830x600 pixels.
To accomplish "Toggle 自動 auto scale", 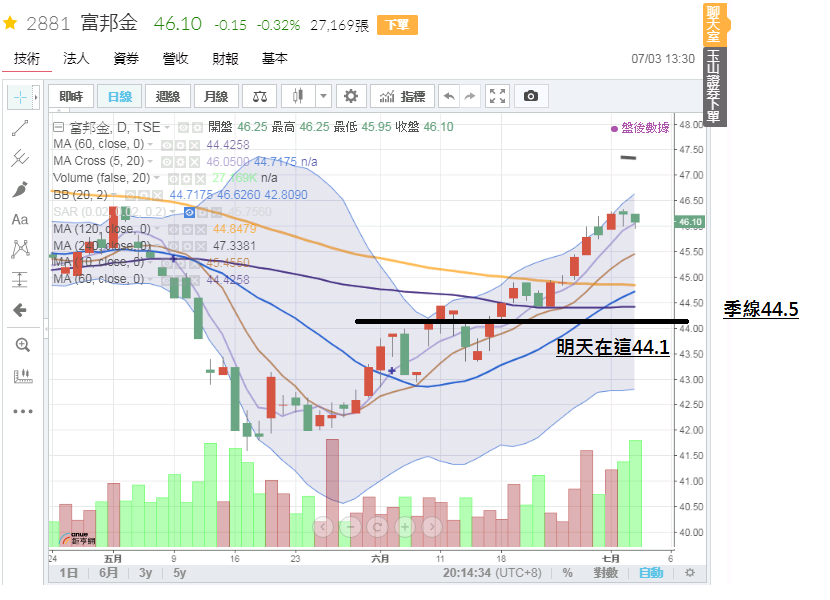I will [x=651, y=572].
